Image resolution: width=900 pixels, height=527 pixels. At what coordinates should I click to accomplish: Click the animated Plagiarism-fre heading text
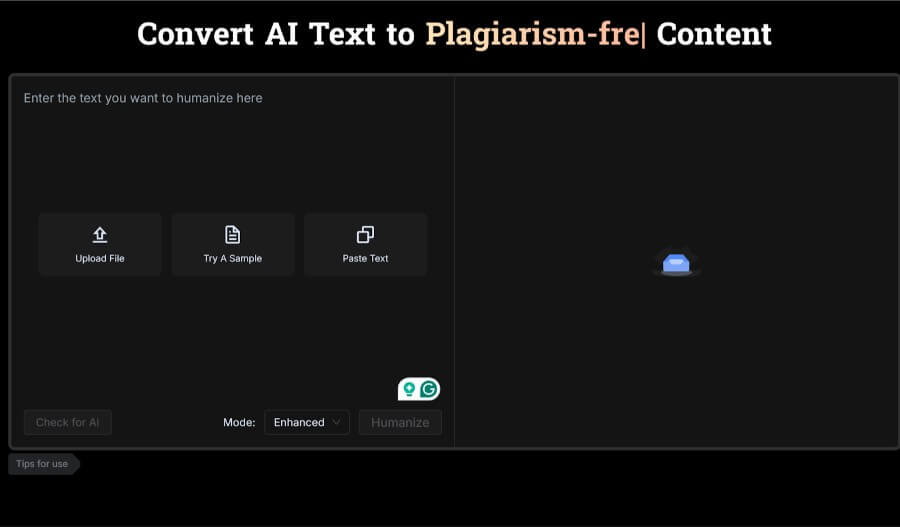point(533,34)
